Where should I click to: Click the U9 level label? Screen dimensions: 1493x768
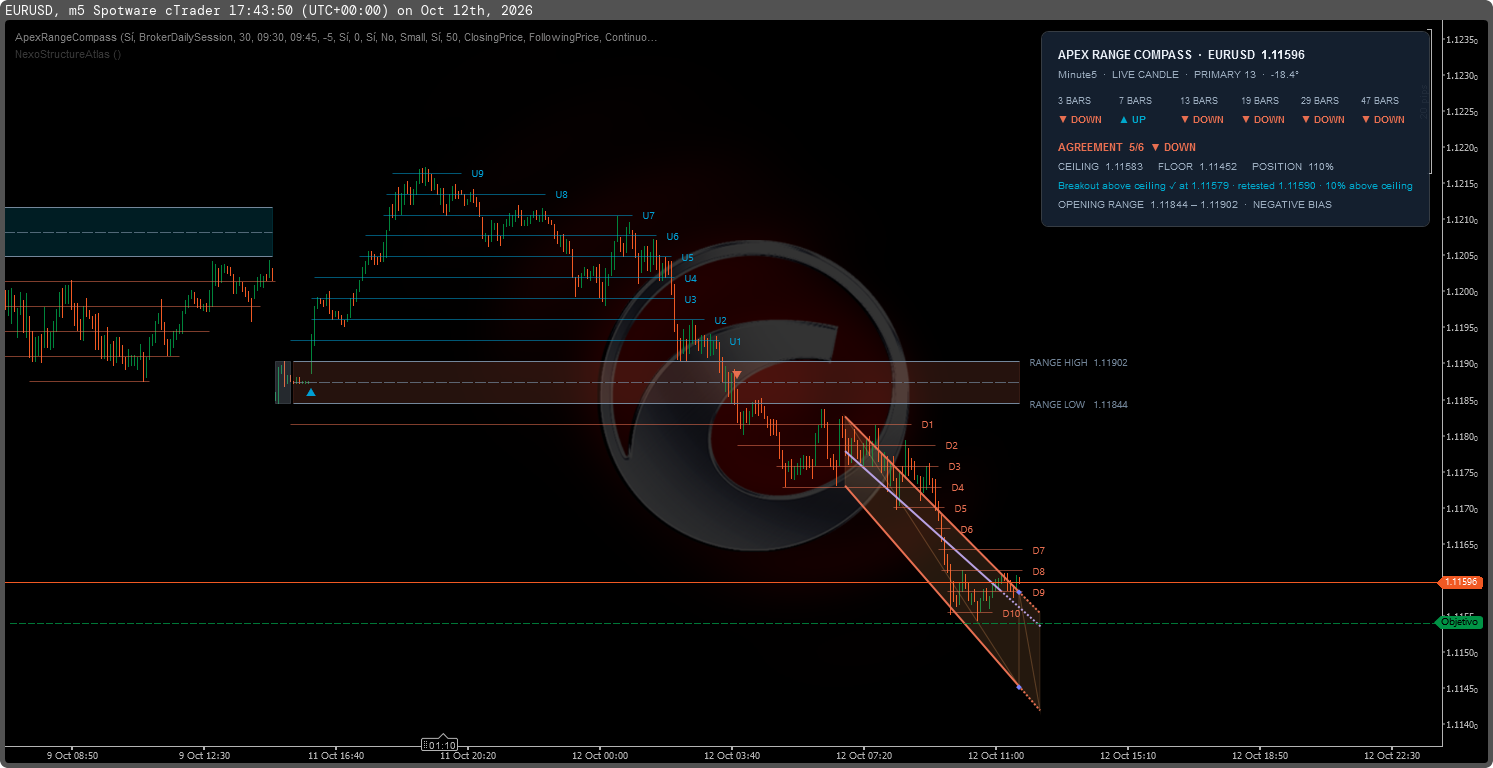pyautogui.click(x=477, y=174)
